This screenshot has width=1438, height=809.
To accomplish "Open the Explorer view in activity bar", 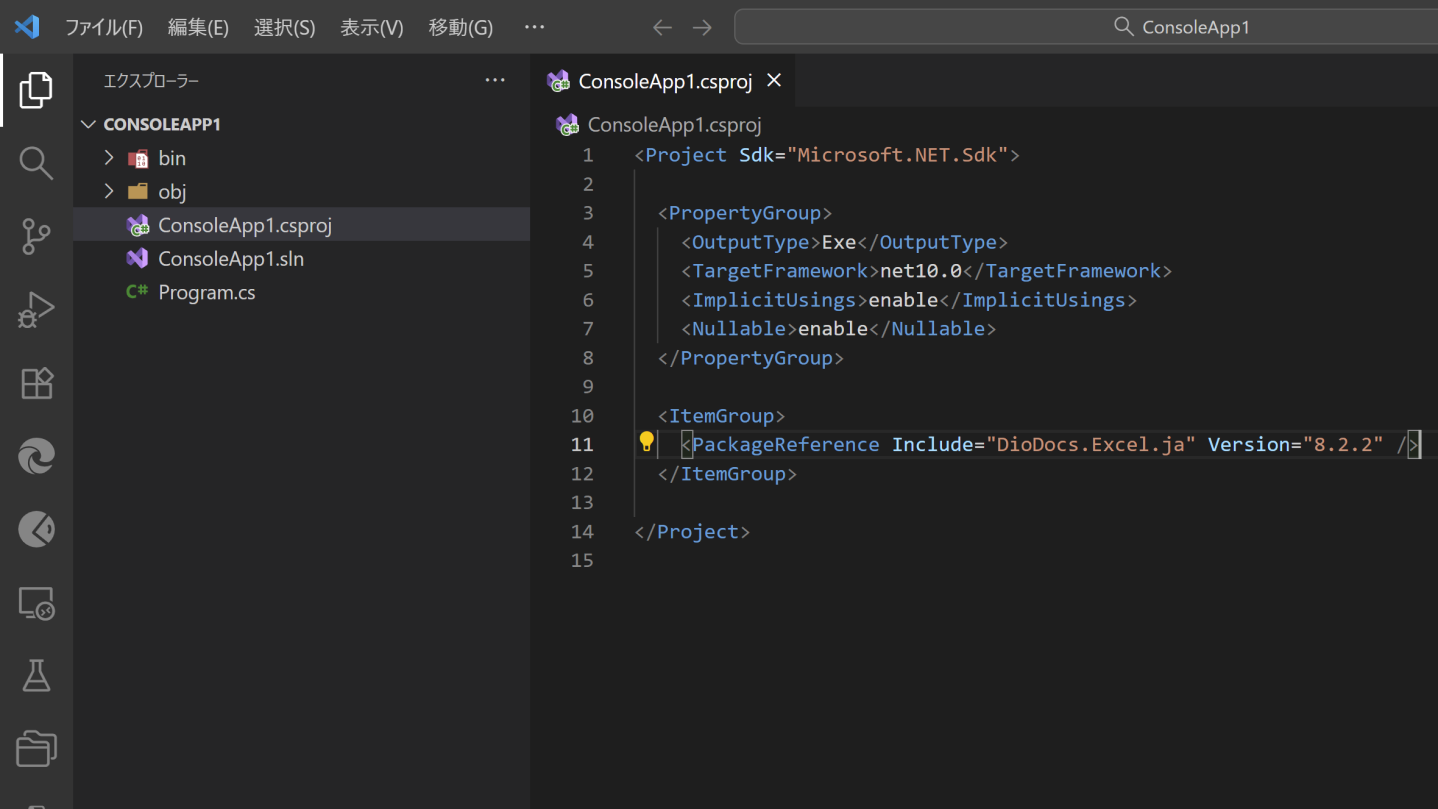I will (36, 90).
